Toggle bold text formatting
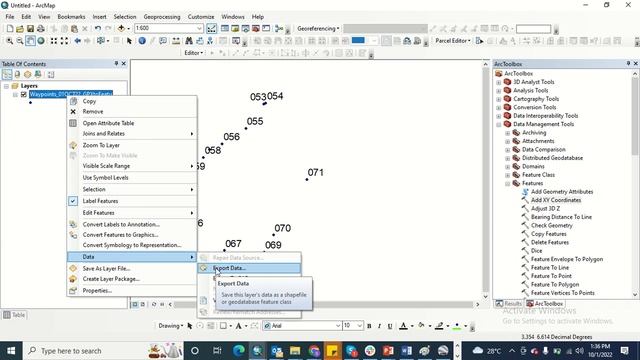 pos(369,326)
